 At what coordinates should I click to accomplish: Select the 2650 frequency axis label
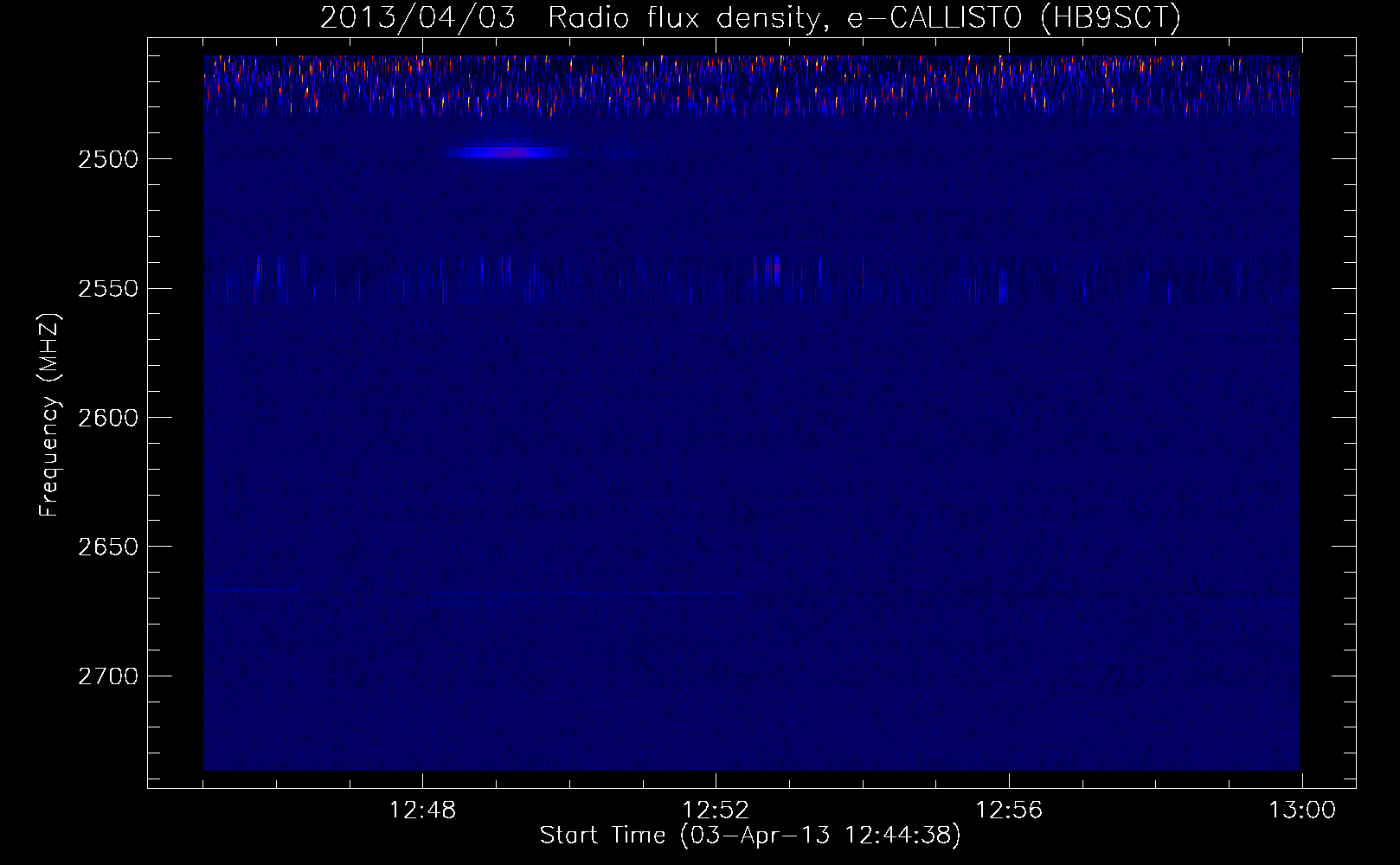click(107, 547)
